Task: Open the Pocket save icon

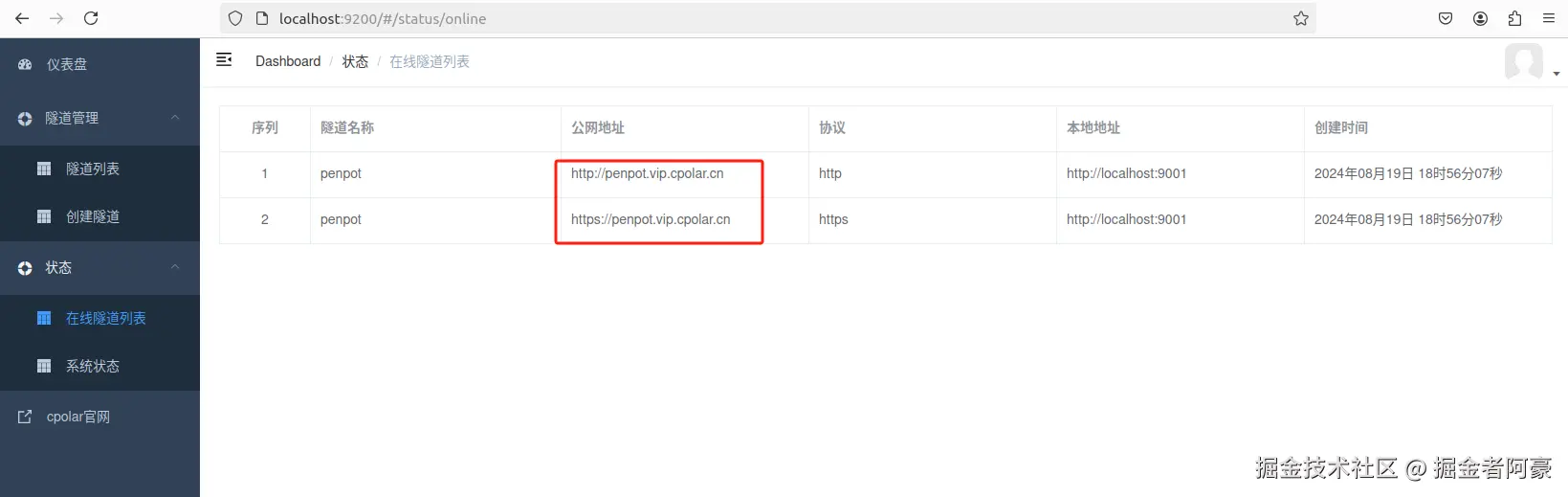Action: 1446,18
